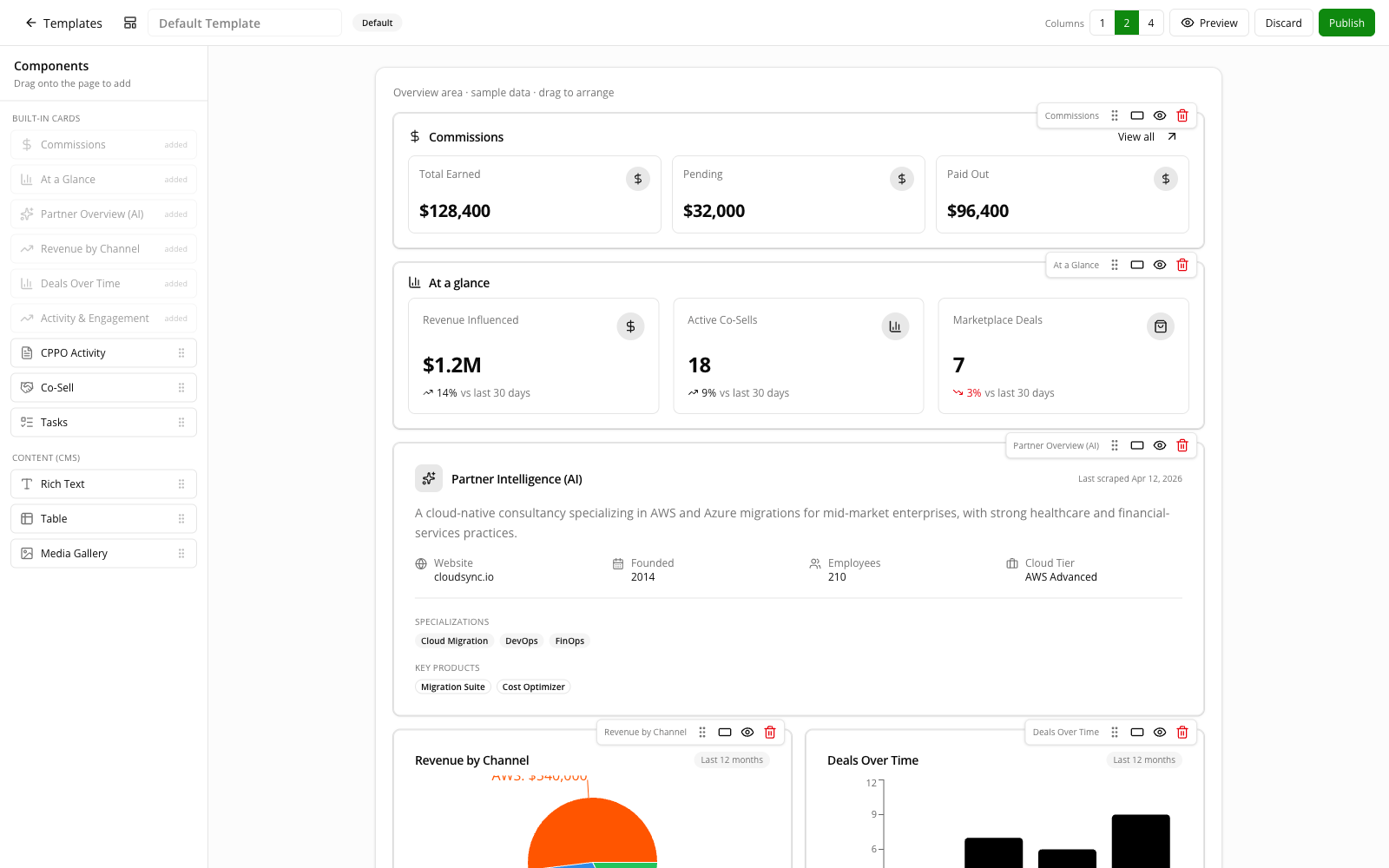Click the dollar icon in the Pending tile
This screenshot has width=1389, height=868.
pyautogui.click(x=902, y=179)
